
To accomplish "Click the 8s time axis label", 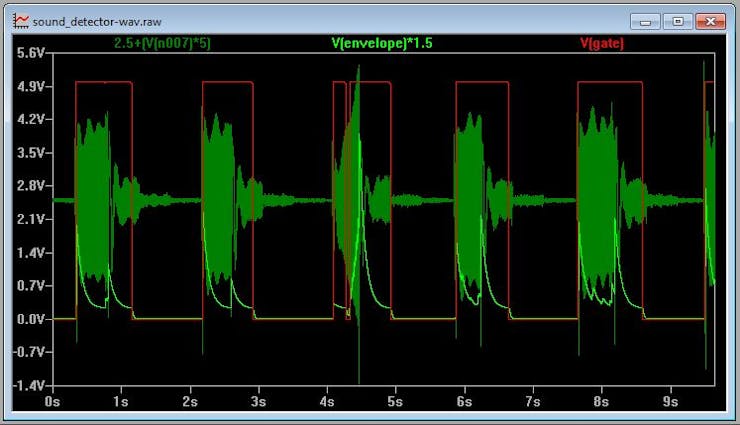I will [x=601, y=401].
